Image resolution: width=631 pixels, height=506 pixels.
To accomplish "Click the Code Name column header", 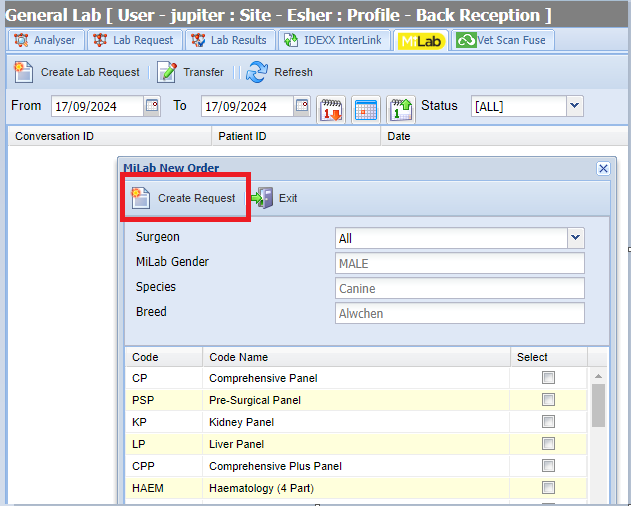I will pyautogui.click(x=357, y=357).
